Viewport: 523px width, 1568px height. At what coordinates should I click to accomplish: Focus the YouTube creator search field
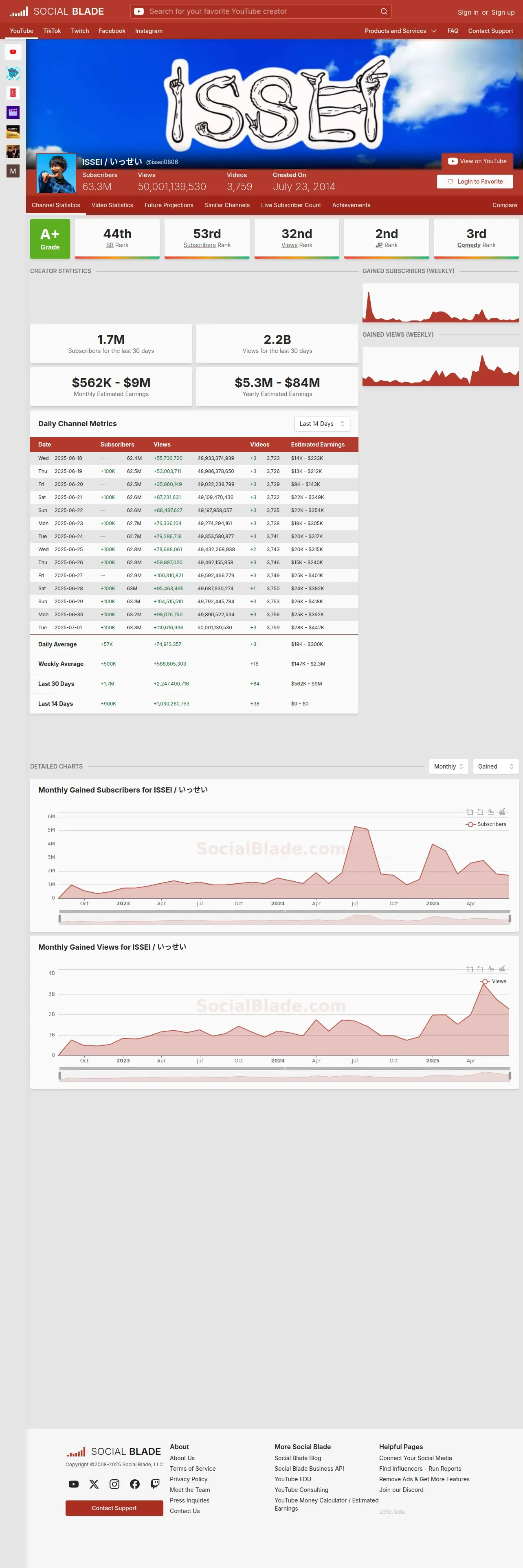click(x=262, y=11)
